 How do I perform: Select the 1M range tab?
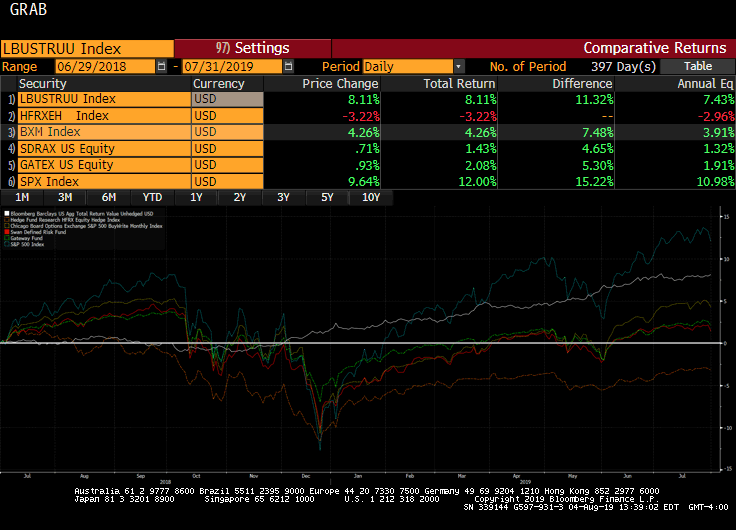(22, 197)
